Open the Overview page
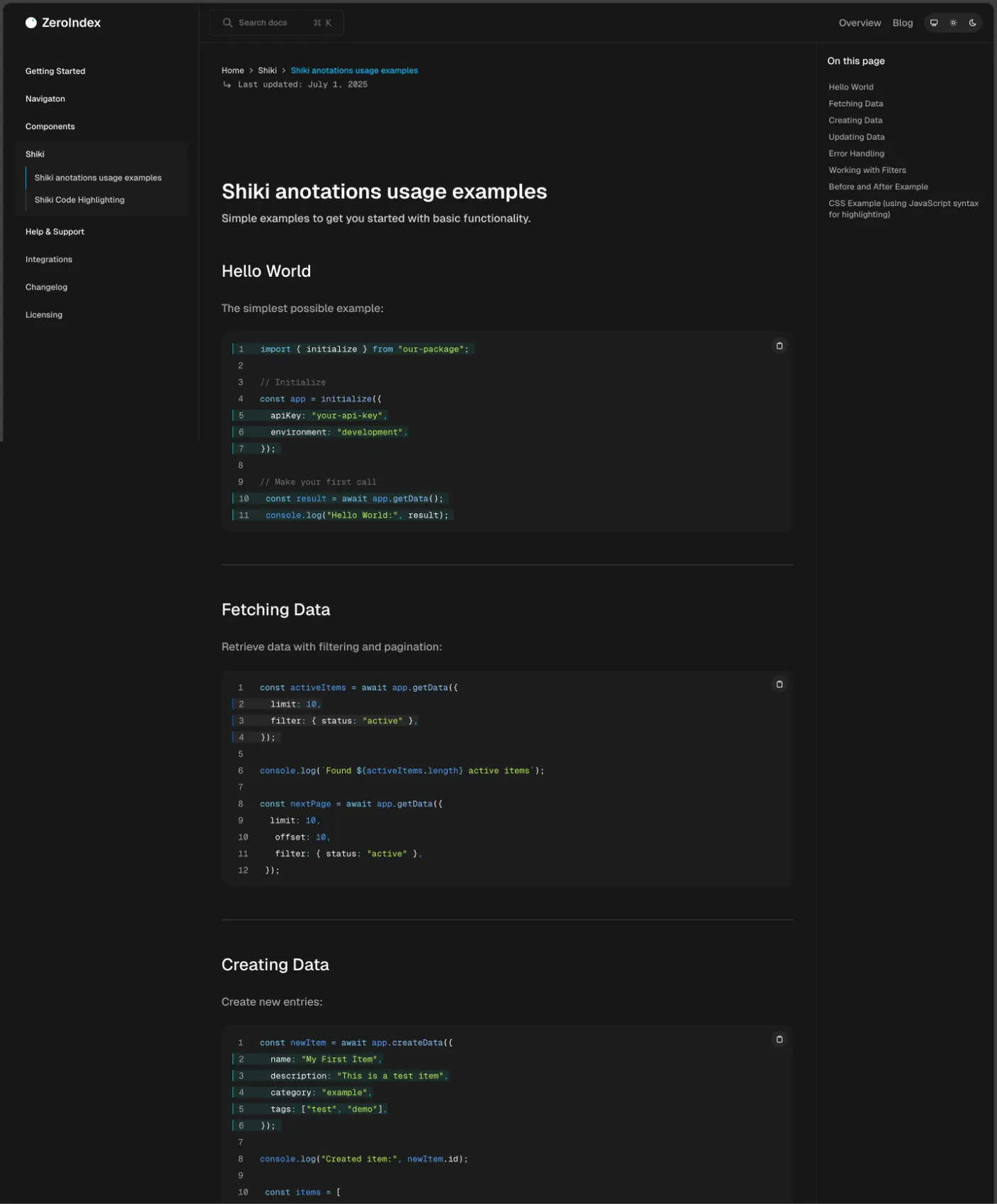This screenshot has height=1204, width=997. point(860,23)
